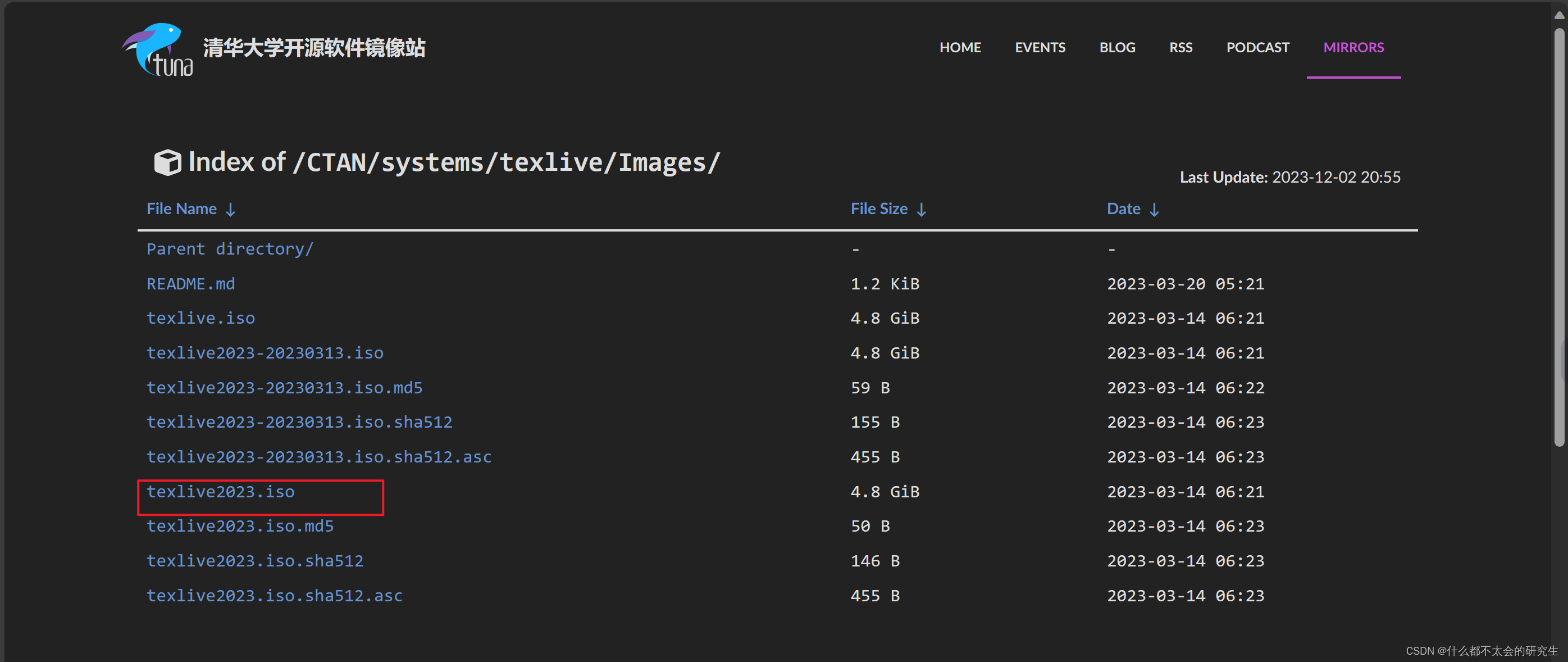Click the scrollbar up arrow

pyautogui.click(x=1559, y=15)
